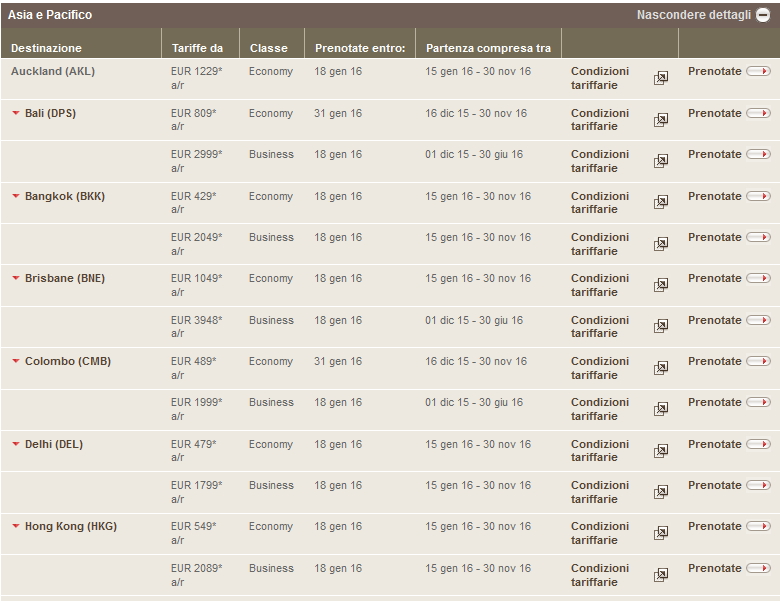Open popup icon for Auckland fare conditions
The width and height of the screenshot is (780, 601).
click(661, 79)
